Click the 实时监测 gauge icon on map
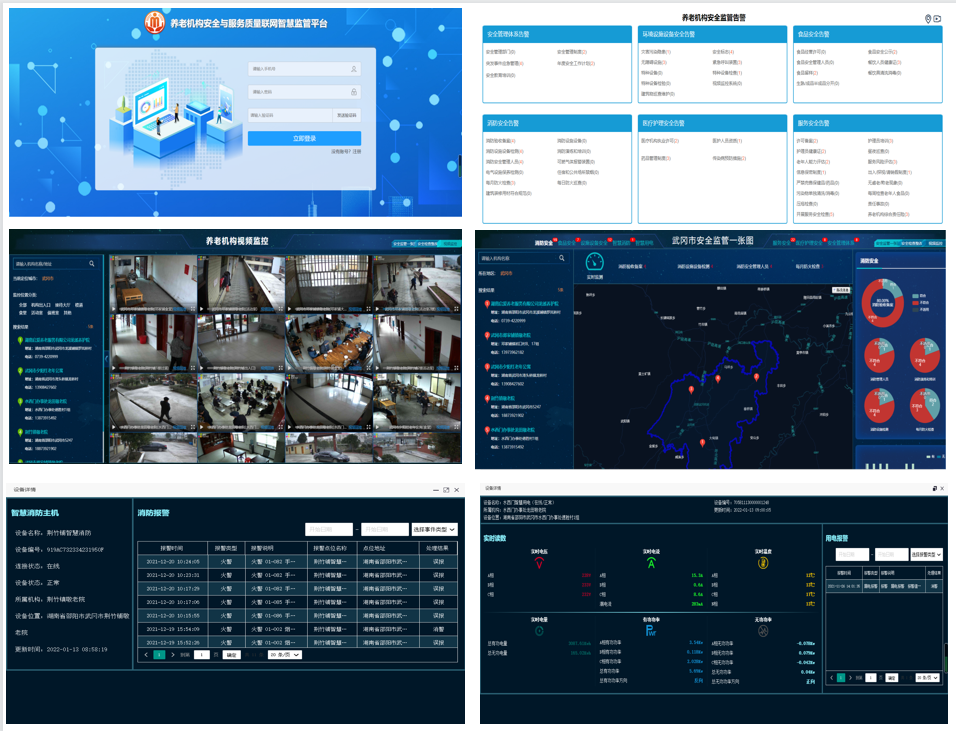 coord(596,263)
